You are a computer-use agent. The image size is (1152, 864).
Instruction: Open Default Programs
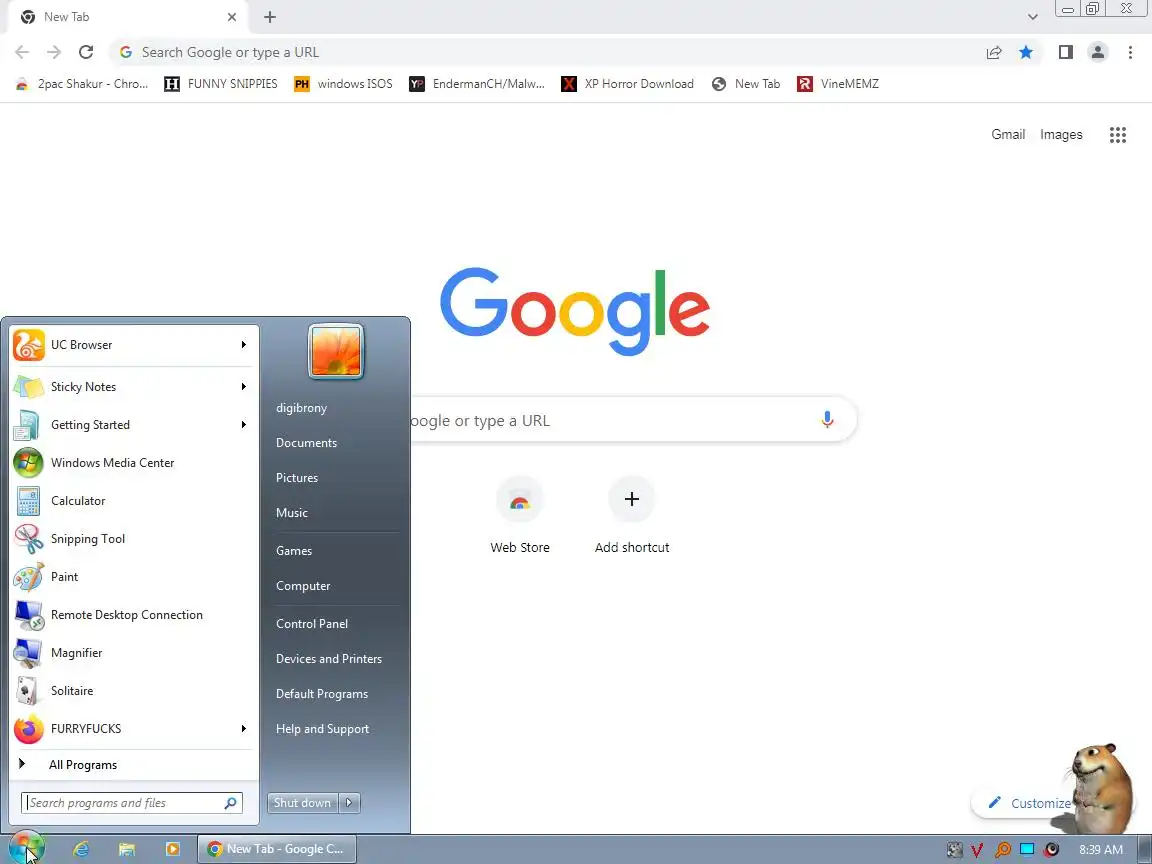coord(322,694)
